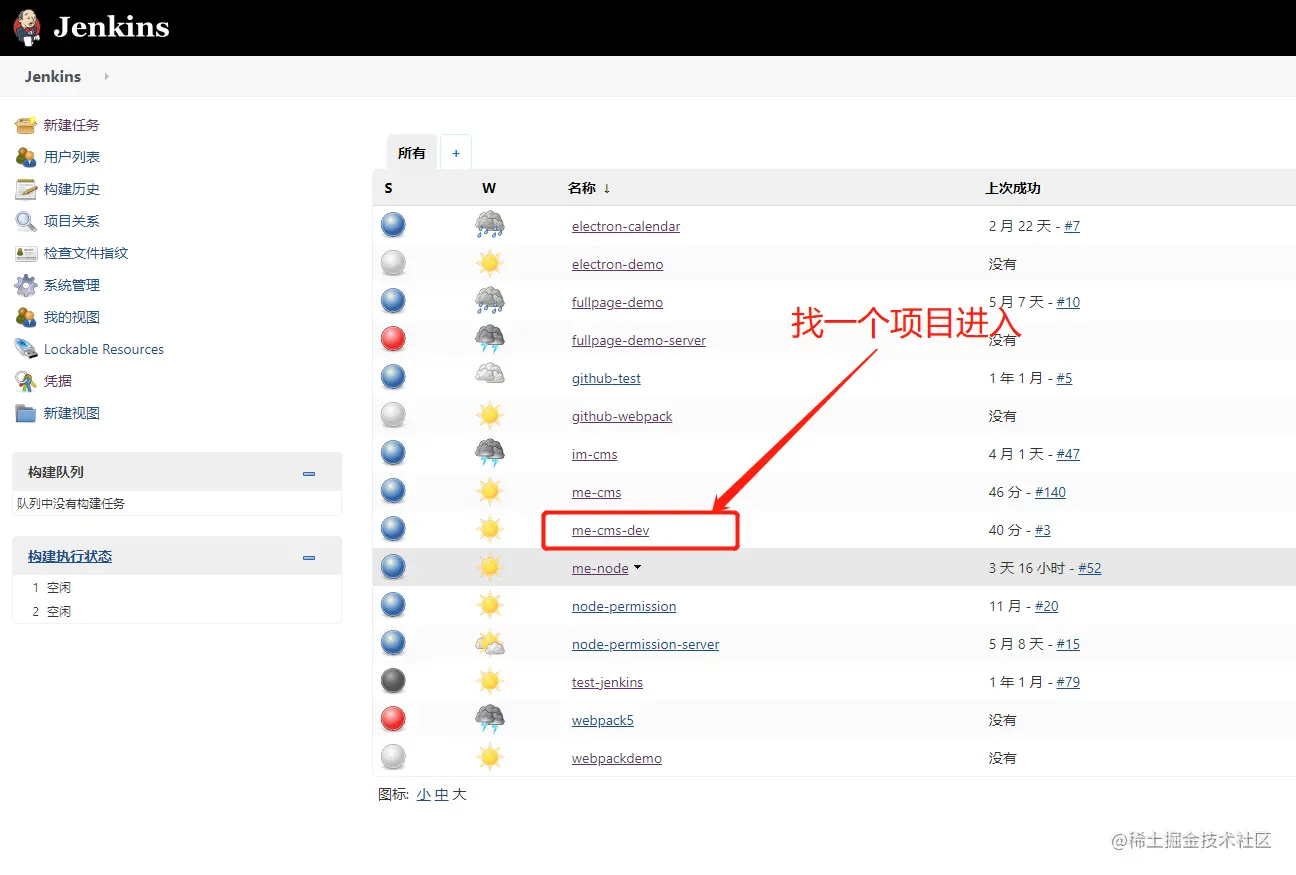1296x875 pixels.
Task: Click the 系统管理 gear icon
Action: pos(26,285)
